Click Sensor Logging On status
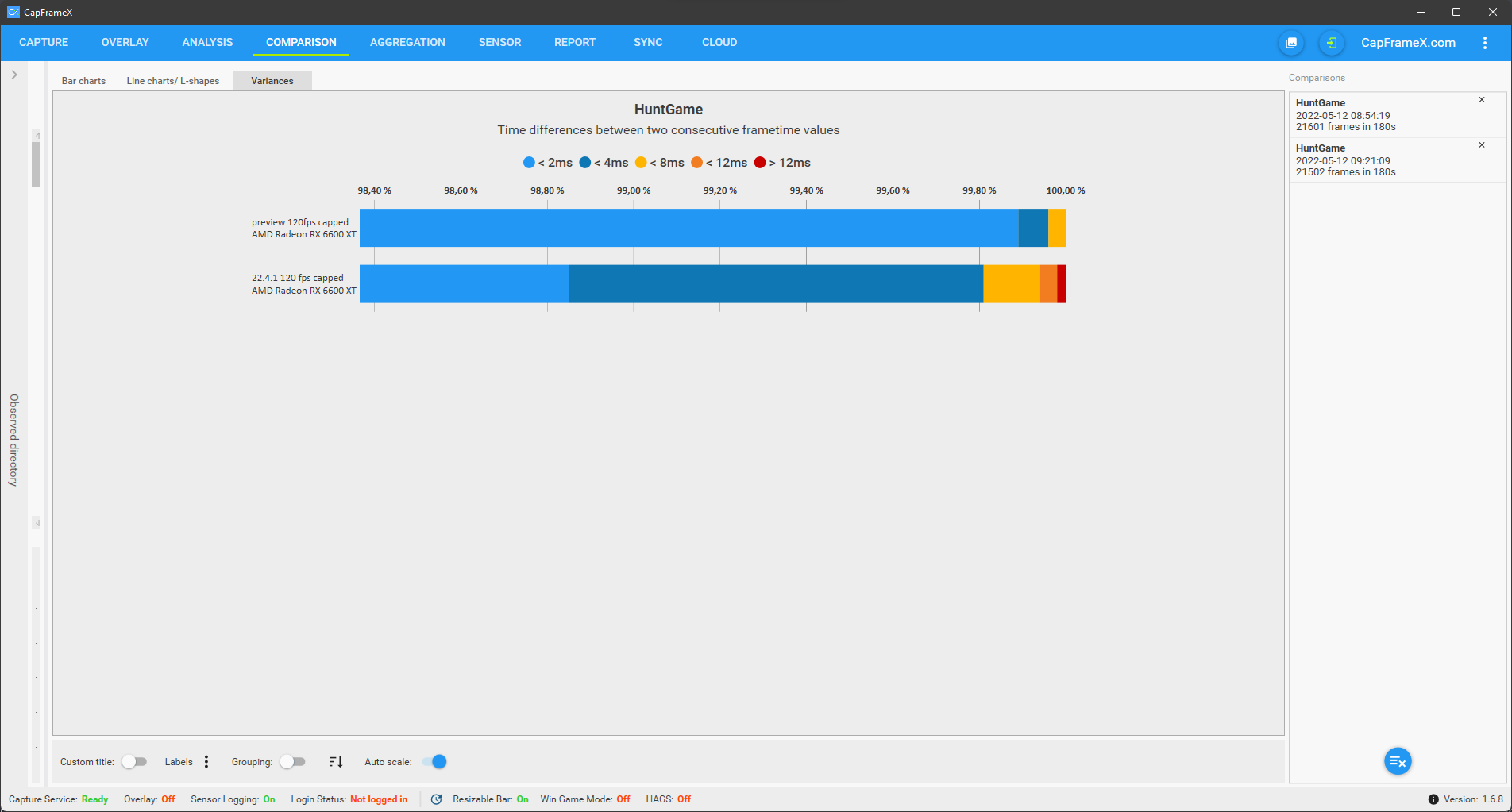 tap(233, 799)
